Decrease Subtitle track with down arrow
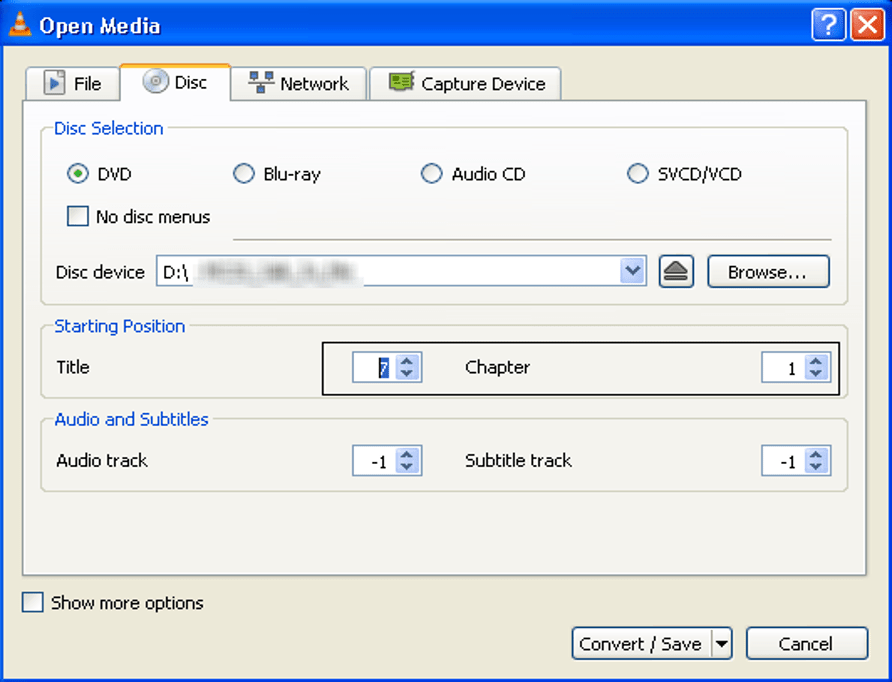 816,467
